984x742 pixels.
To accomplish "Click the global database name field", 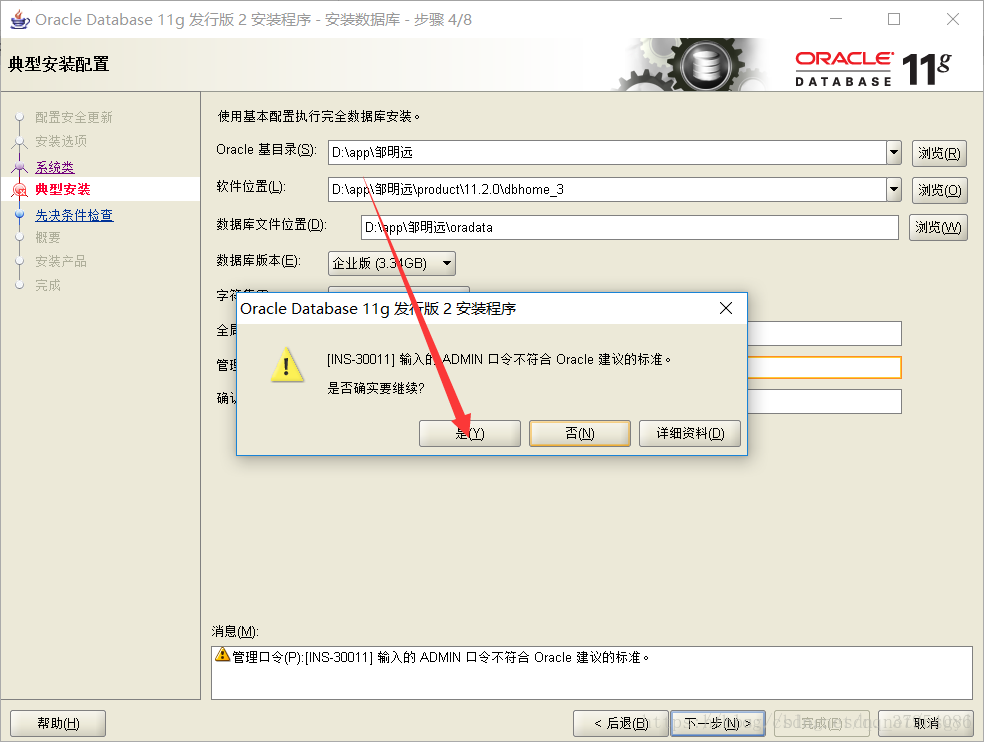I will (824, 333).
